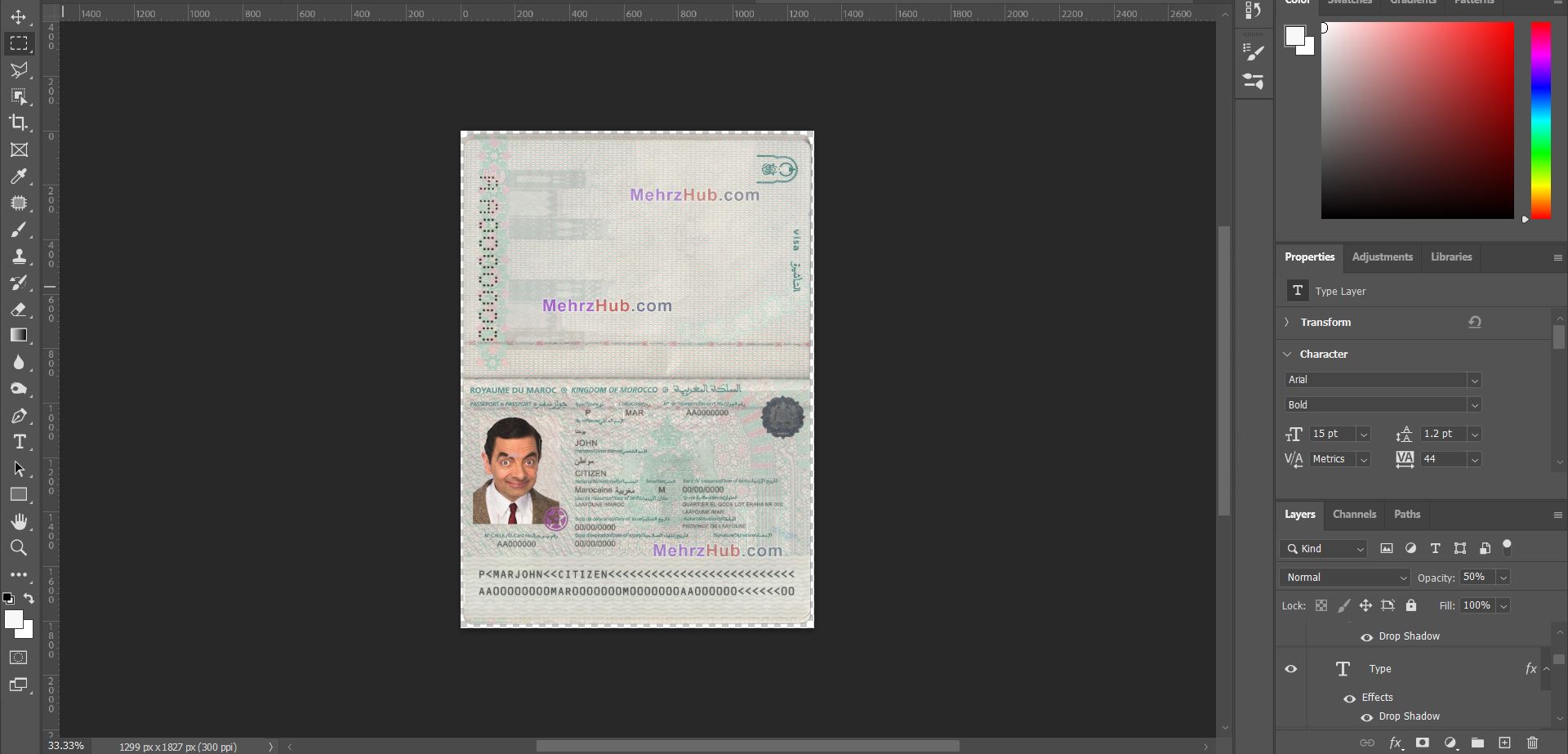Image resolution: width=1568 pixels, height=754 pixels.
Task: Toggle lock transparent pixels
Action: point(1321,605)
